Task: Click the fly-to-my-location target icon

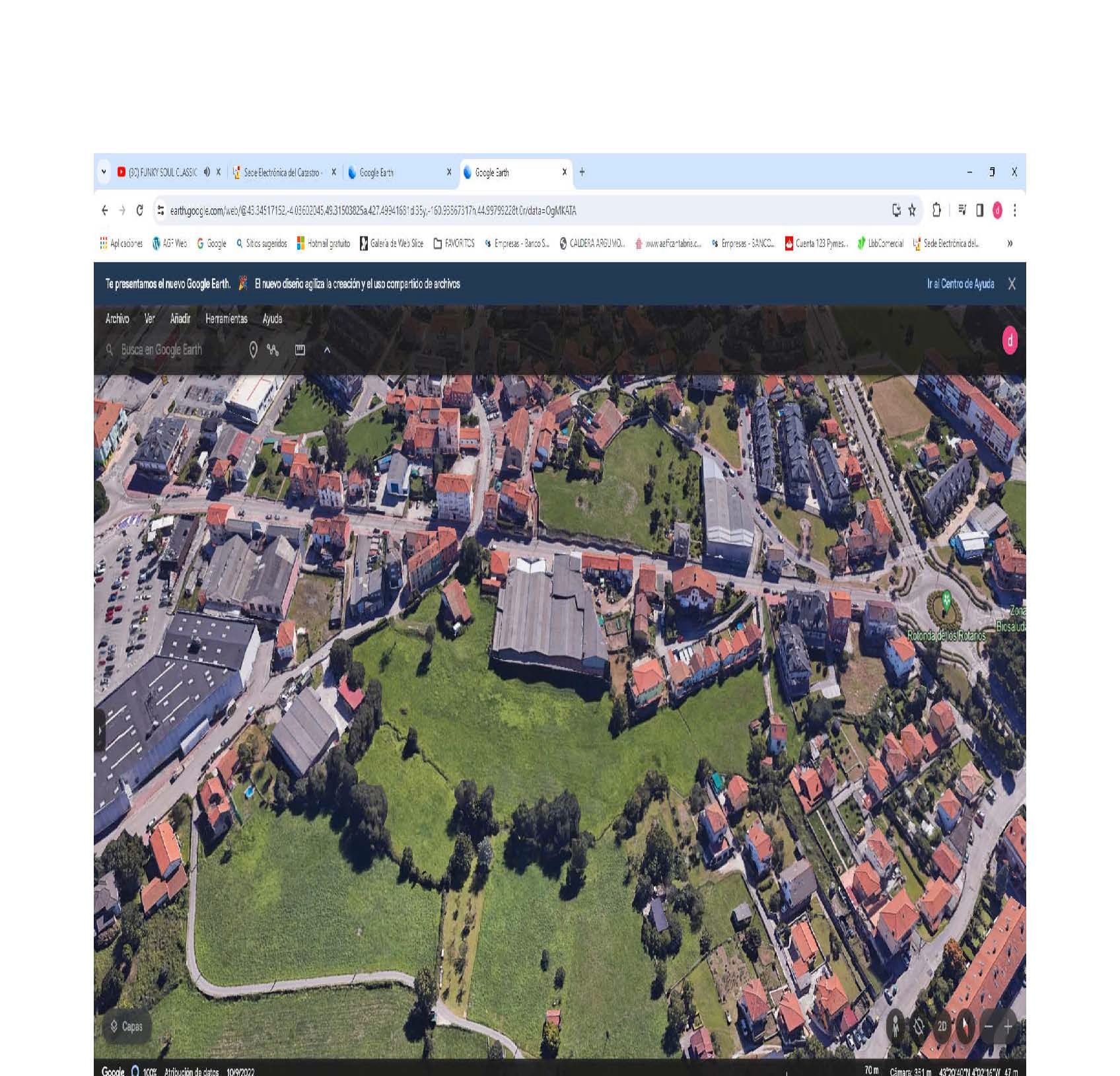Action: pos(919,1026)
